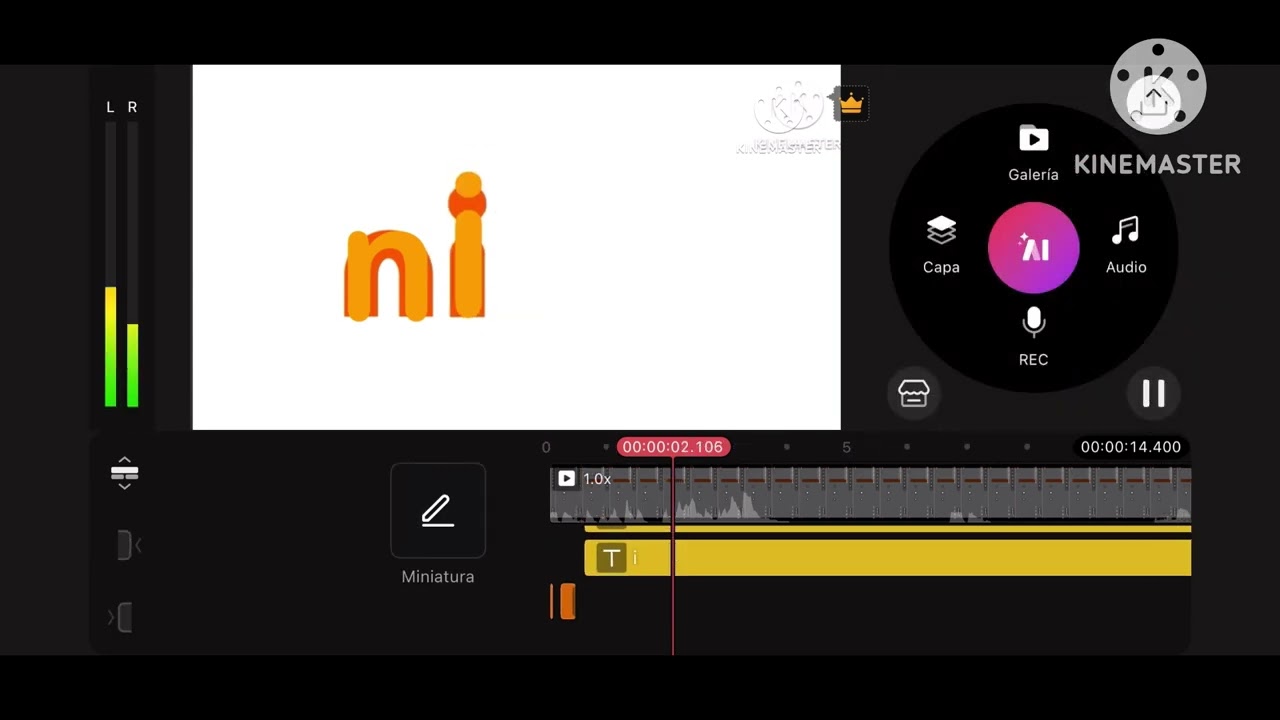This screenshot has width=1280, height=720.
Task: Select the yellow text layer 'i'
Action: (x=887, y=558)
